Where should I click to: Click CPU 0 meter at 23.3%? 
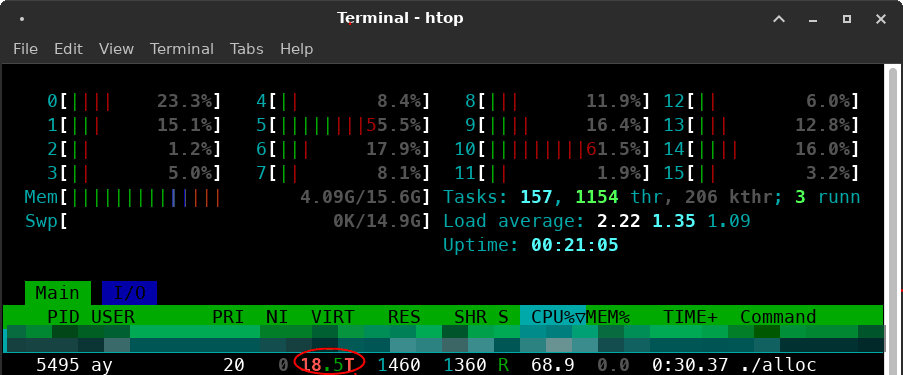(x=134, y=101)
